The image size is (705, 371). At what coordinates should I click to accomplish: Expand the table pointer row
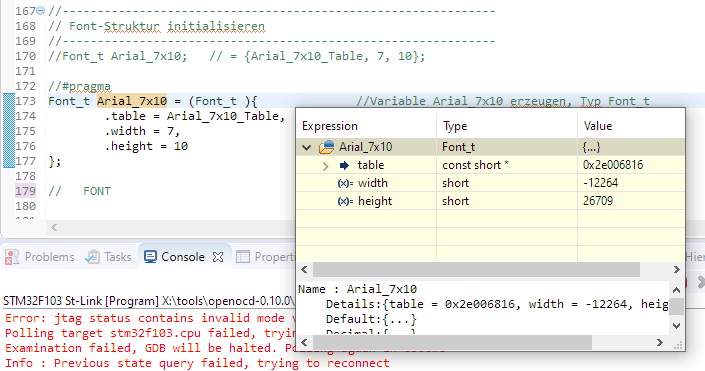(326, 166)
